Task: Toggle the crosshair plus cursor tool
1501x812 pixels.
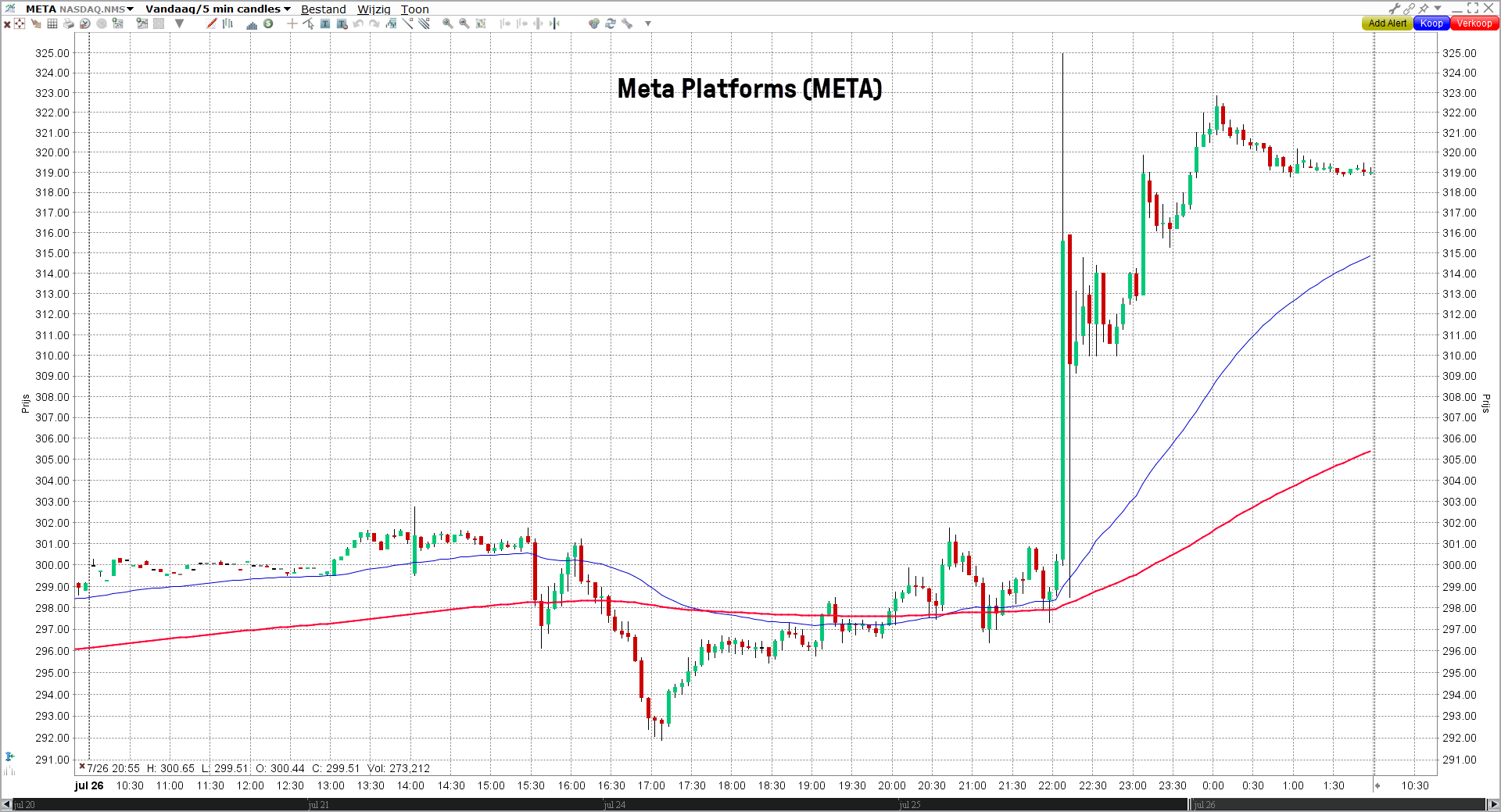Action: click(292, 23)
